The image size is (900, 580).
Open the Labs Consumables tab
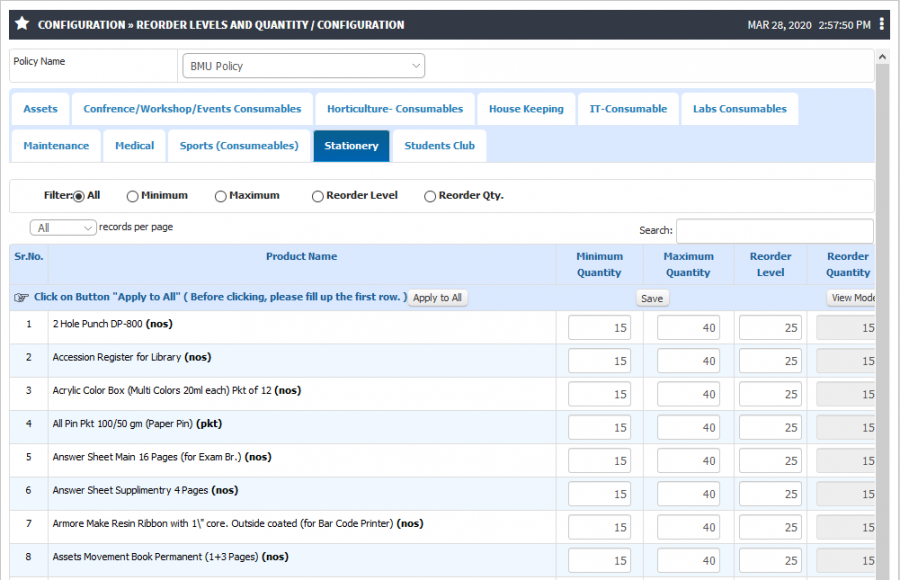(x=740, y=109)
